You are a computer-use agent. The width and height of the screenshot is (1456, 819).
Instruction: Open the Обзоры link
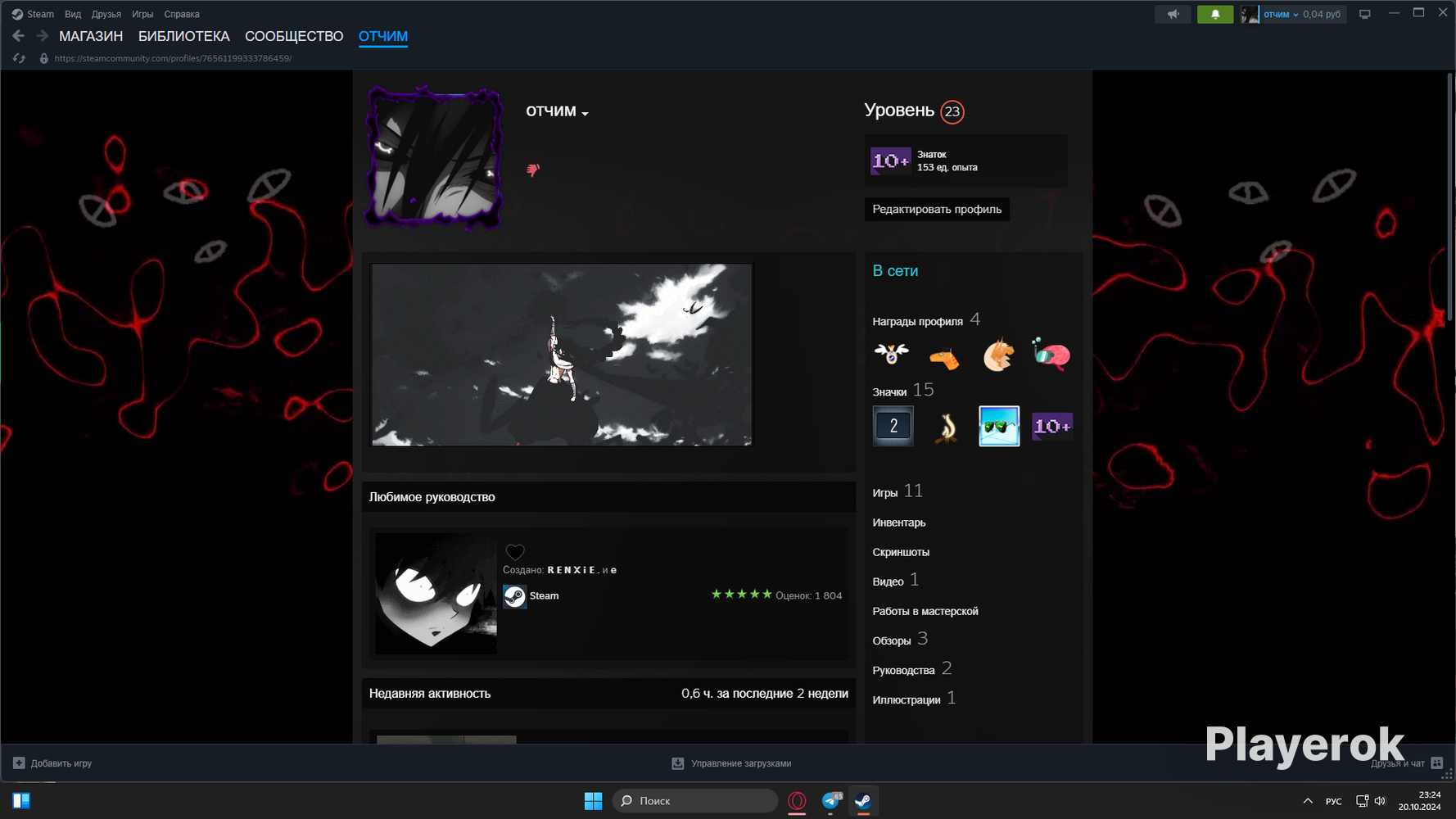(900, 640)
